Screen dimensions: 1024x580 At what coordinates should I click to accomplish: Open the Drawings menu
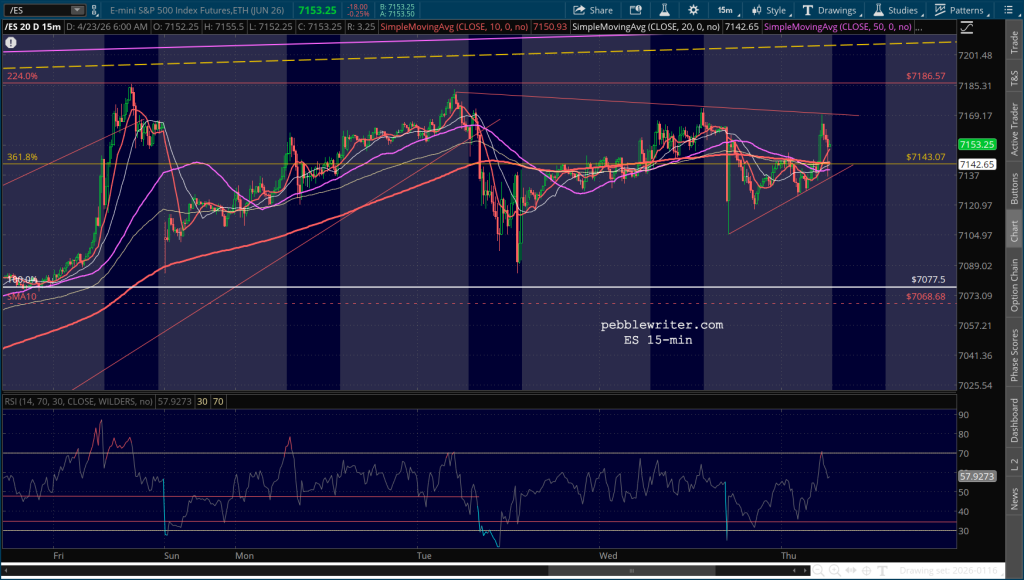pyautogui.click(x=829, y=10)
